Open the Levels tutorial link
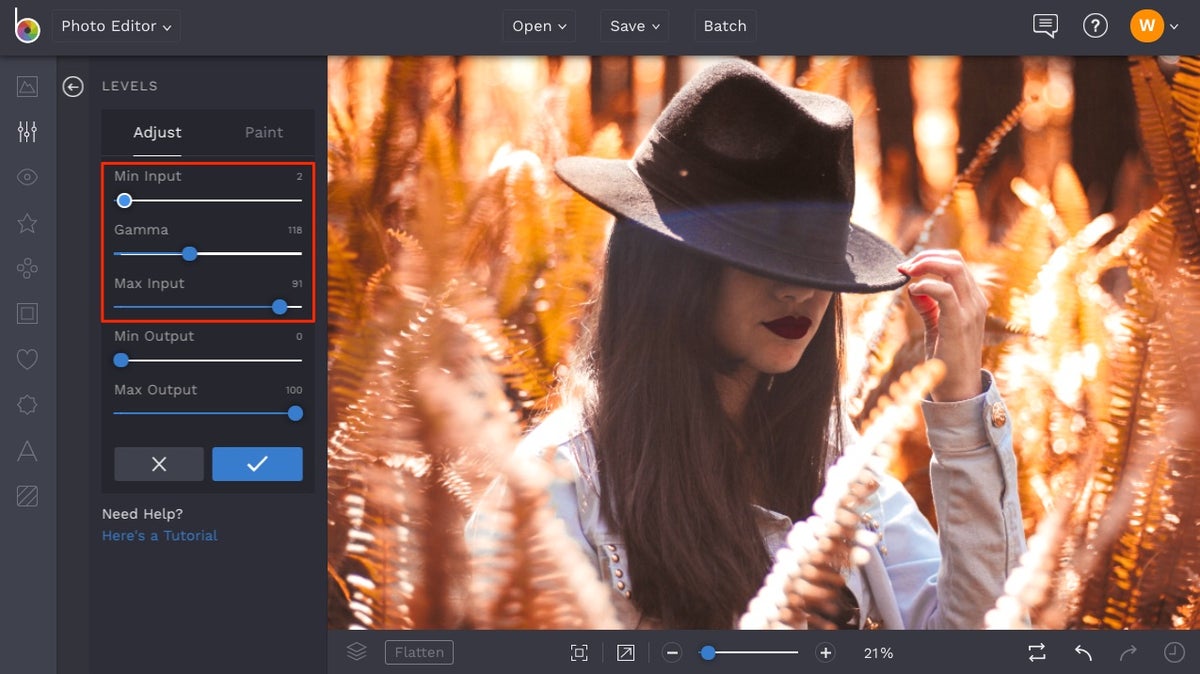The height and width of the screenshot is (674, 1200). coord(158,535)
